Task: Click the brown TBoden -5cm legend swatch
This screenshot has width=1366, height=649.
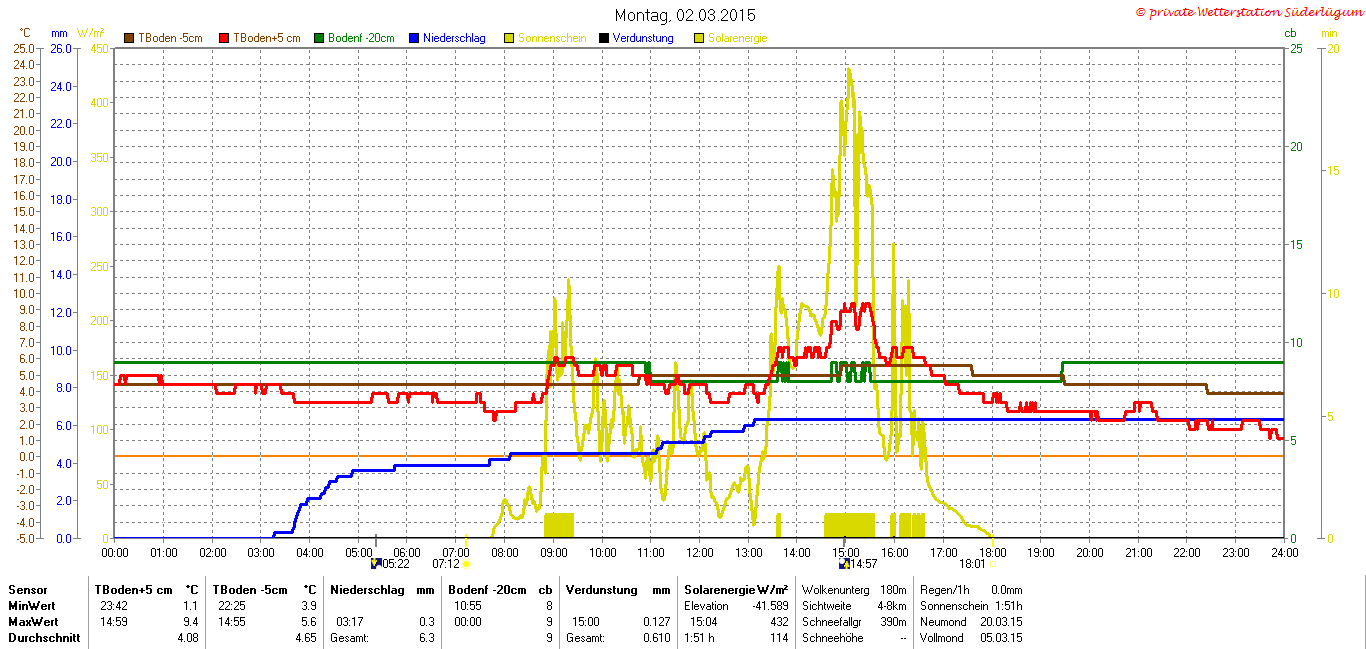Action: pyautogui.click(x=129, y=38)
